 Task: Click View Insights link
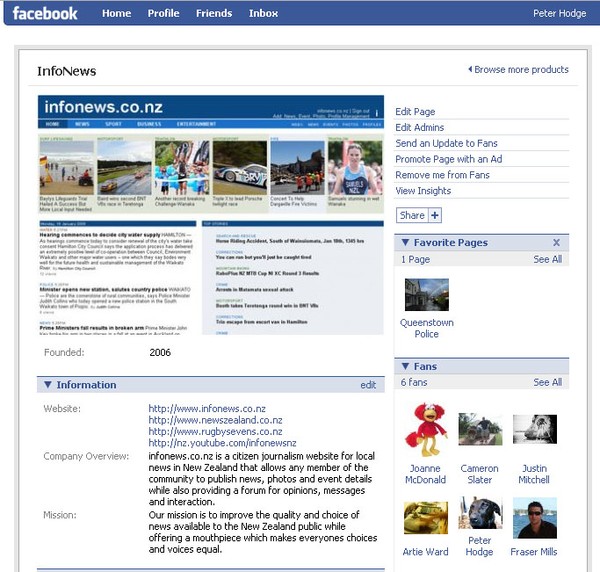(x=423, y=191)
